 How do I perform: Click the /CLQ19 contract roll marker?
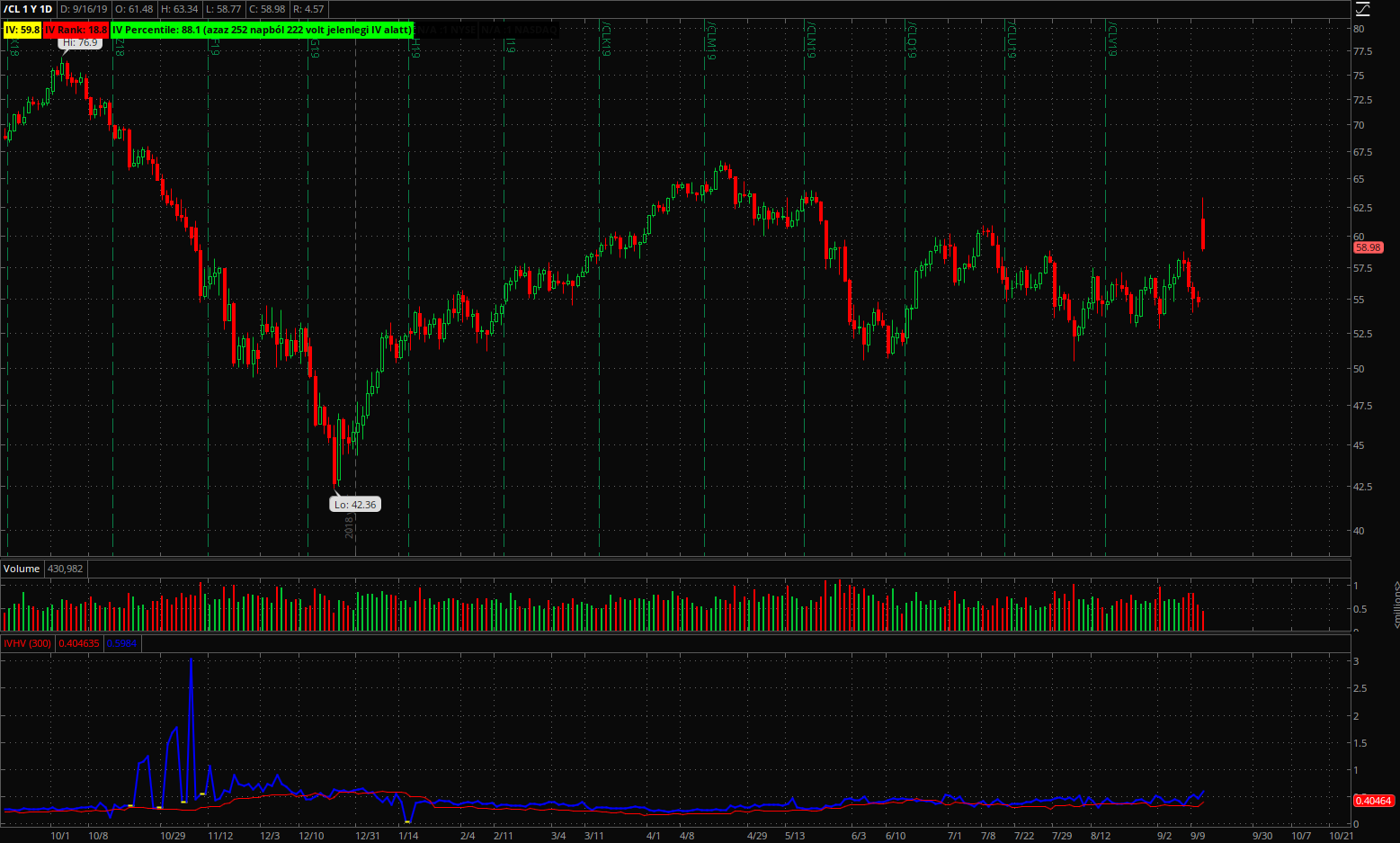click(x=912, y=40)
